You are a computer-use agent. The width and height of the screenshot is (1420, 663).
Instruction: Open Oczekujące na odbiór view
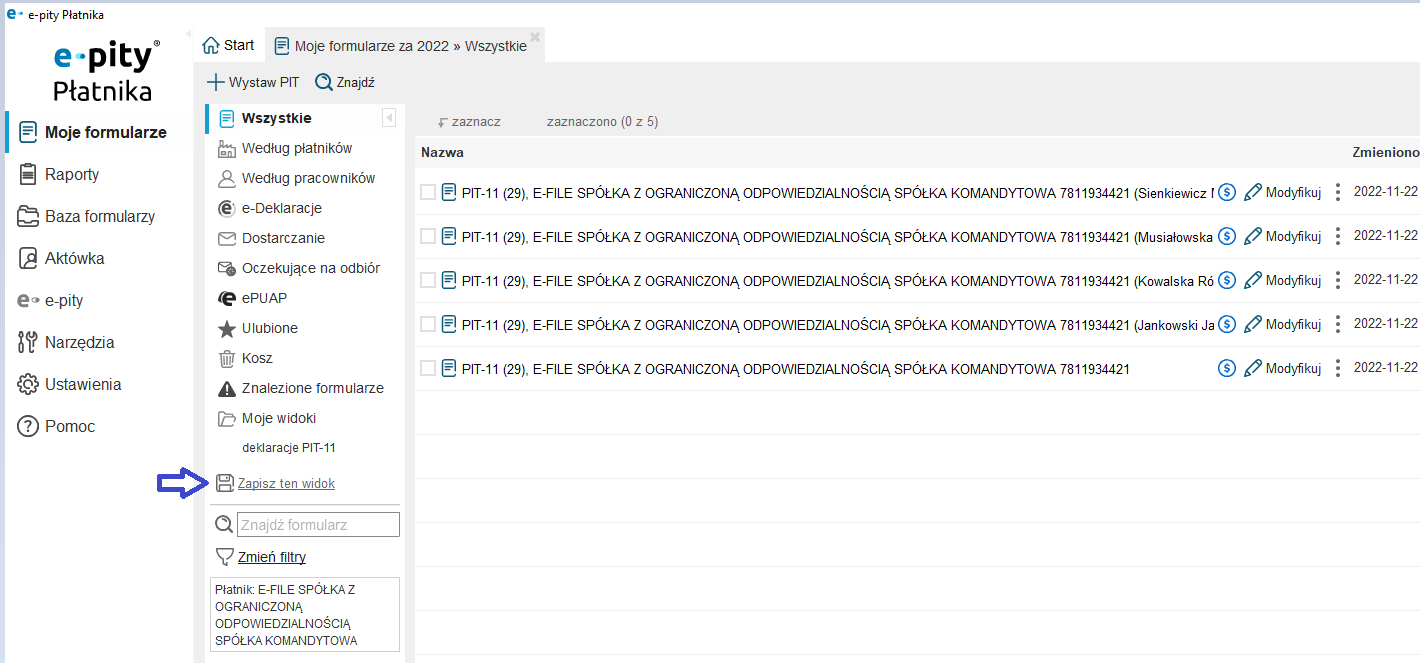click(x=298, y=268)
